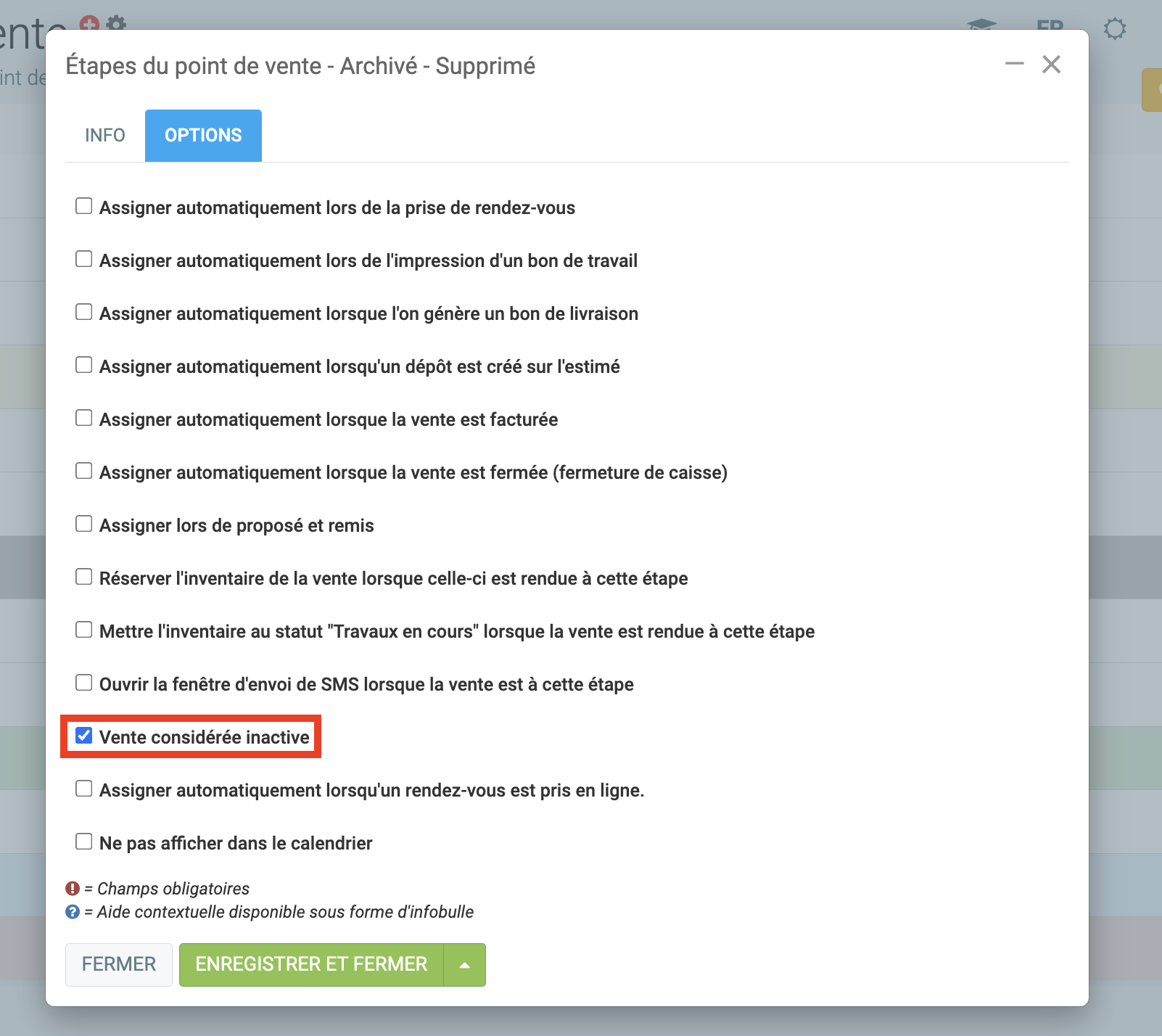This screenshot has width=1162, height=1036.
Task: Enable auto-assign when sale is facturée
Action: [84, 418]
